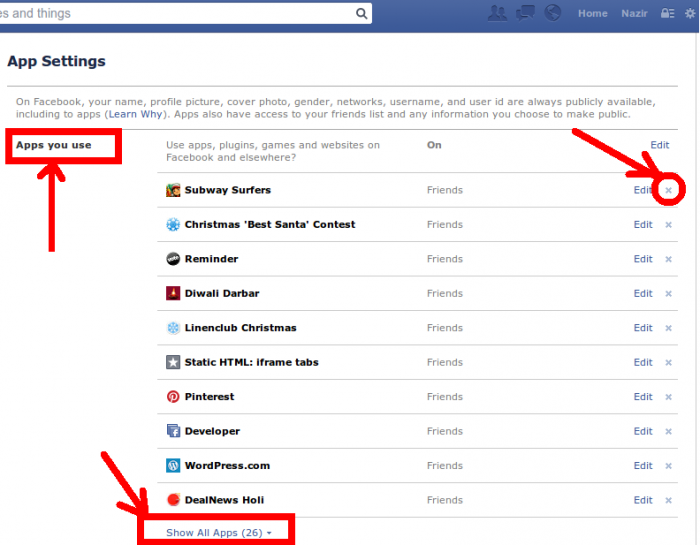The image size is (700, 545).
Task: Edit Pinterest app settings
Action: point(643,396)
